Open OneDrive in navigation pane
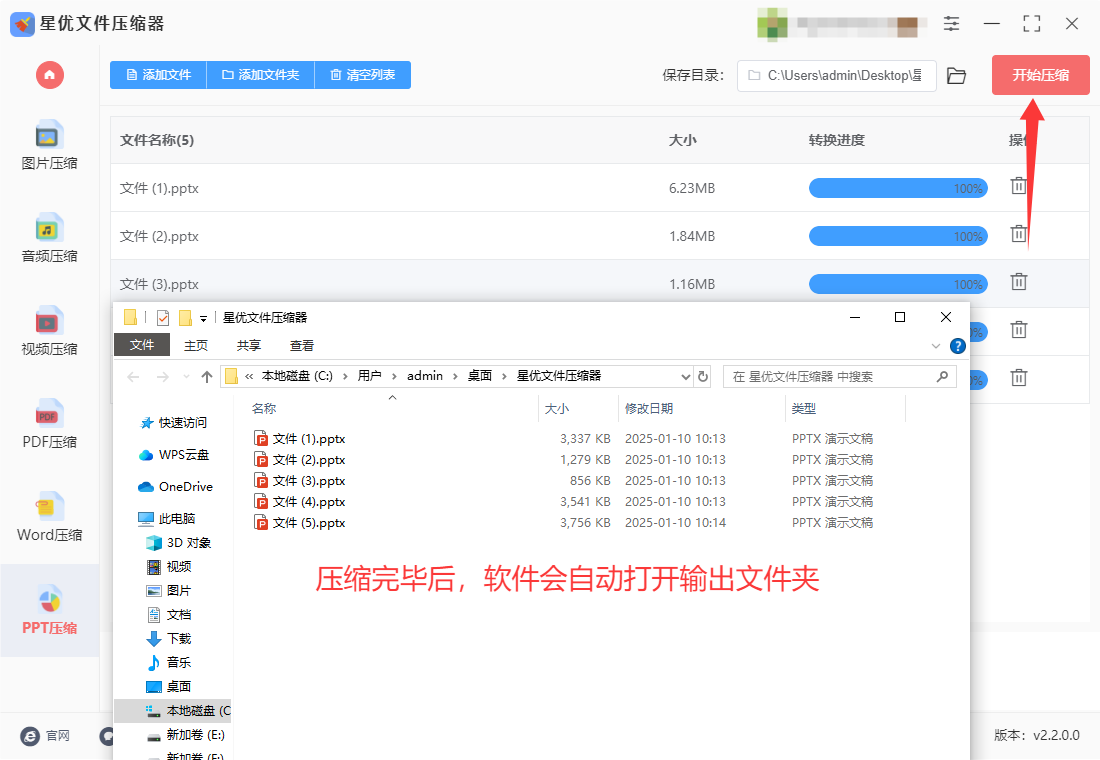 click(x=175, y=486)
